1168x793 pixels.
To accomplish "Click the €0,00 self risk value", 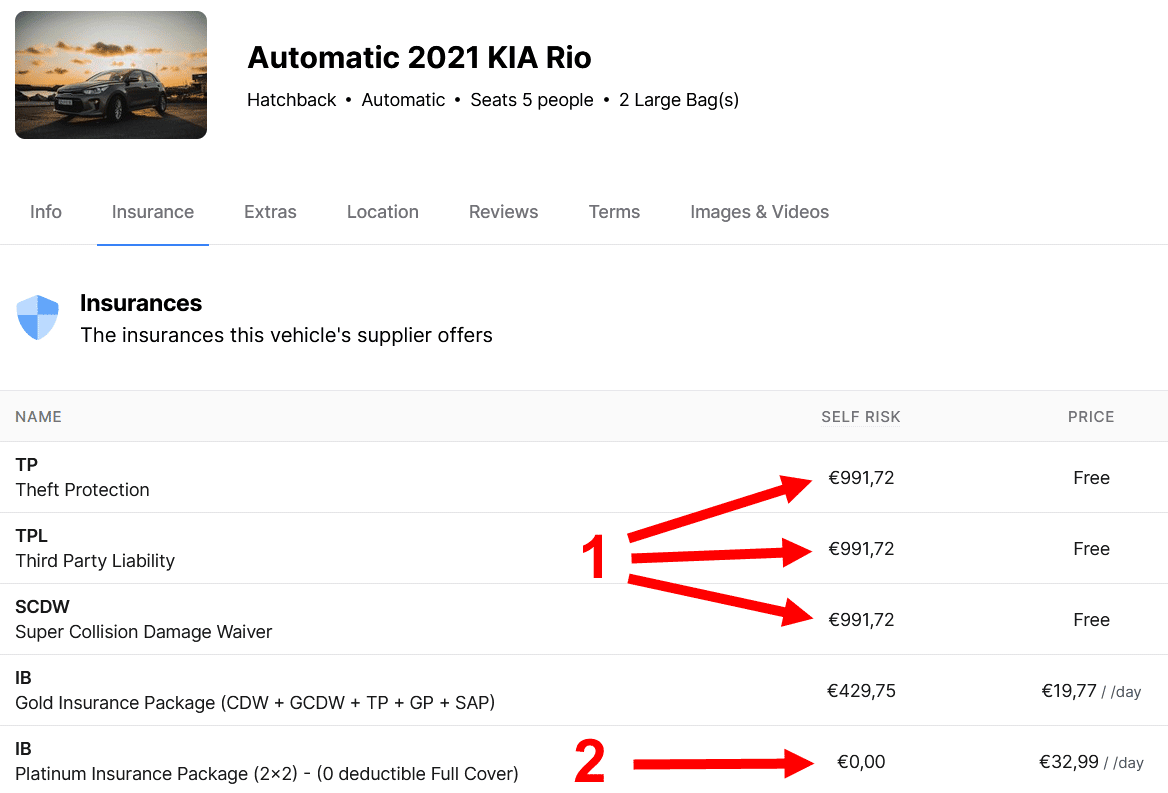I will 861,762.
